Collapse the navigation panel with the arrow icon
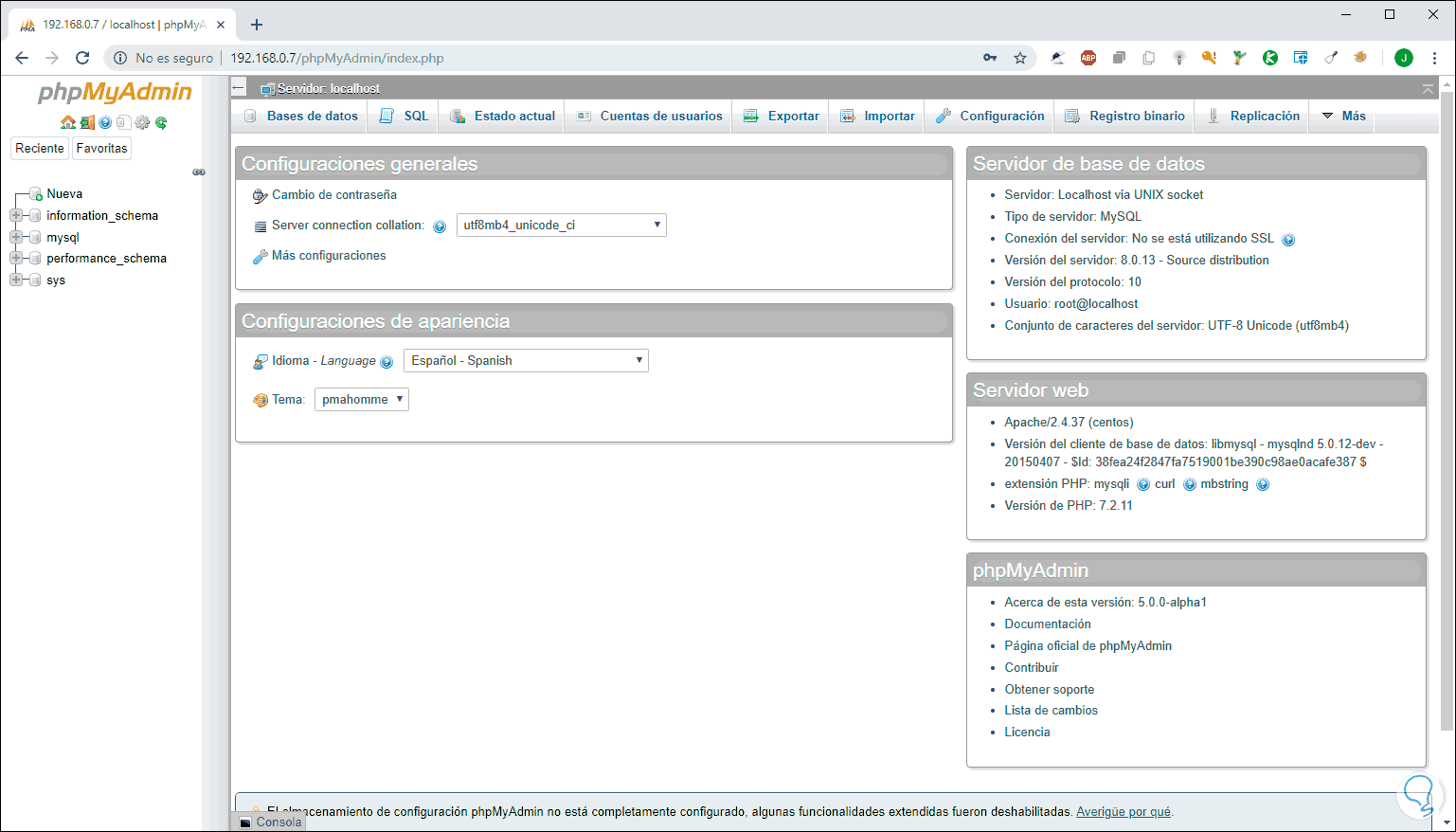1456x832 pixels. coord(239,88)
